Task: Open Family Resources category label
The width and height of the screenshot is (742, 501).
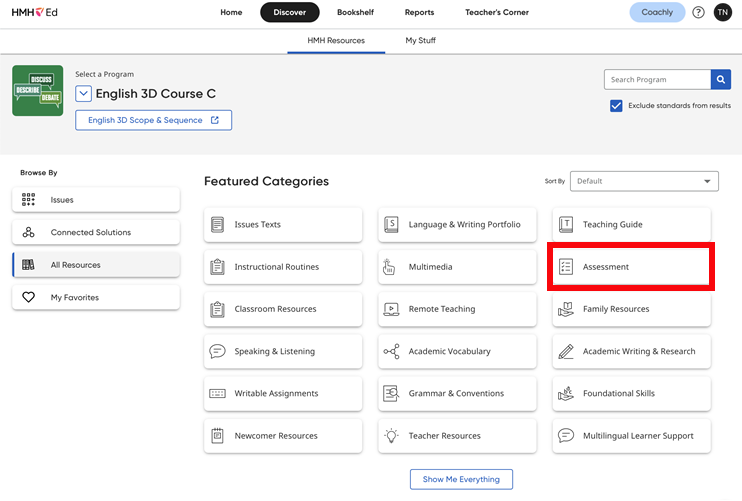Action: (616, 309)
